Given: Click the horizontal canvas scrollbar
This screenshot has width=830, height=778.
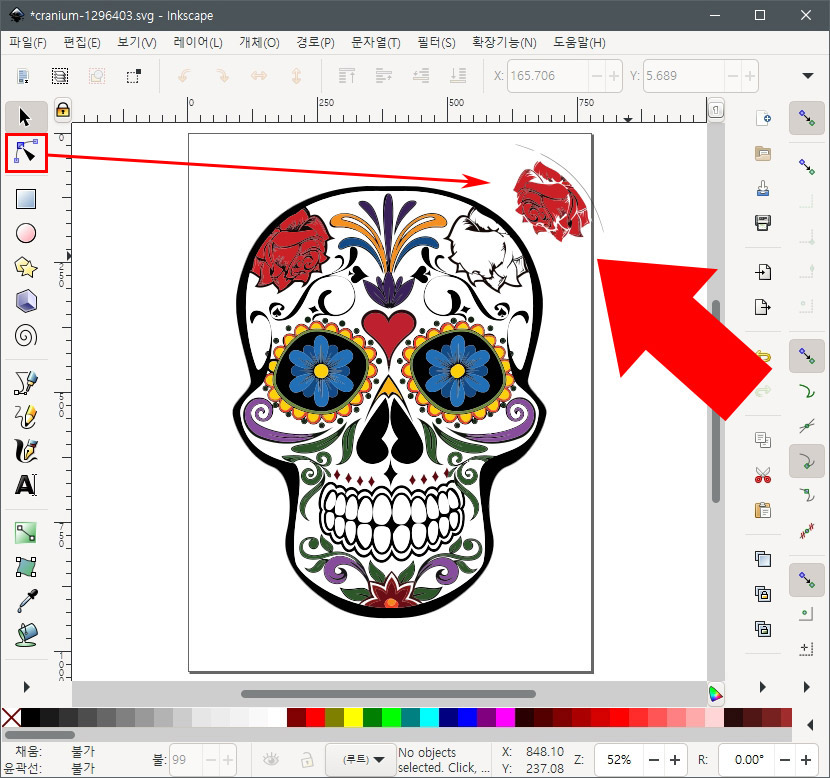Looking at the screenshot, I should pos(388,693).
